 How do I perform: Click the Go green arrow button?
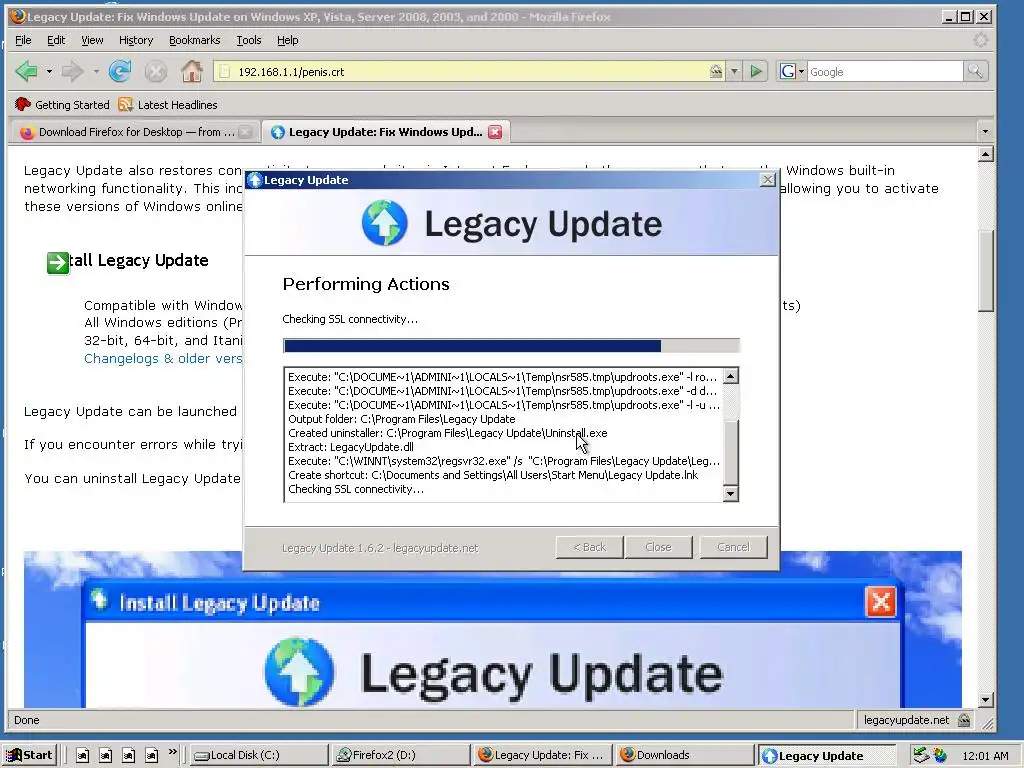[x=756, y=71]
